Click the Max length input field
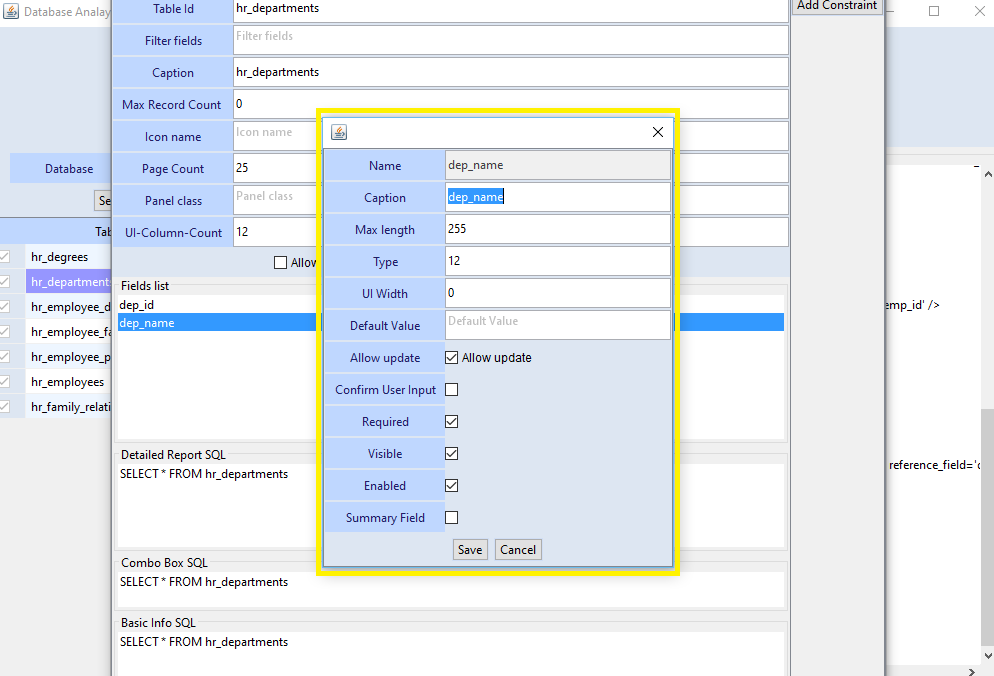Image resolution: width=994 pixels, height=676 pixels. point(557,230)
